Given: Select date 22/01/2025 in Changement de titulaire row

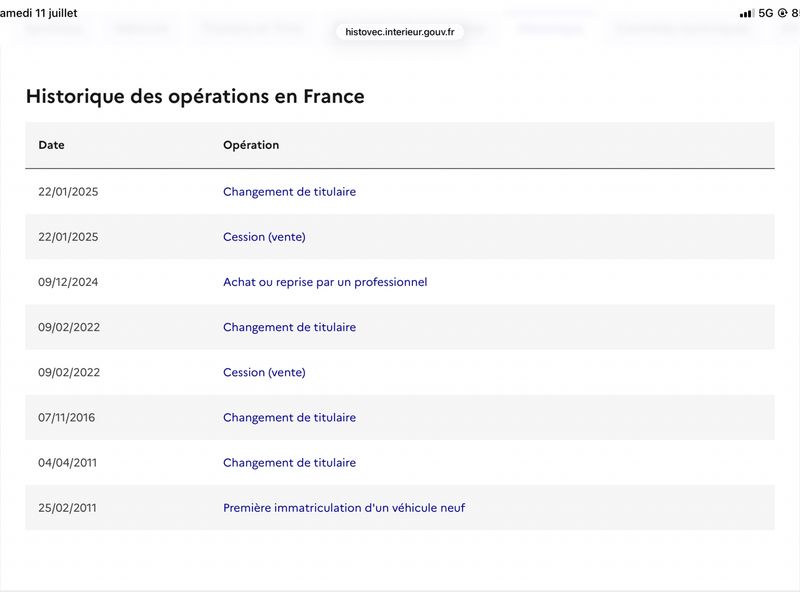Looking at the screenshot, I should [x=68, y=192].
